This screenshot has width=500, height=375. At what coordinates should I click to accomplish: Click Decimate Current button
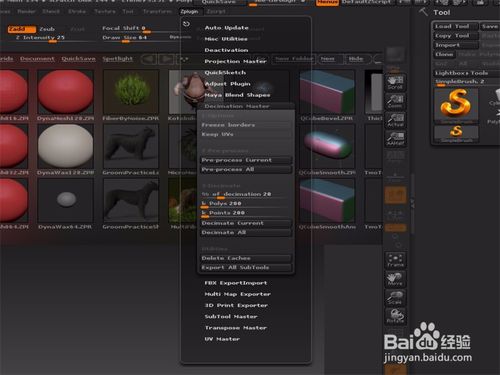coord(246,223)
